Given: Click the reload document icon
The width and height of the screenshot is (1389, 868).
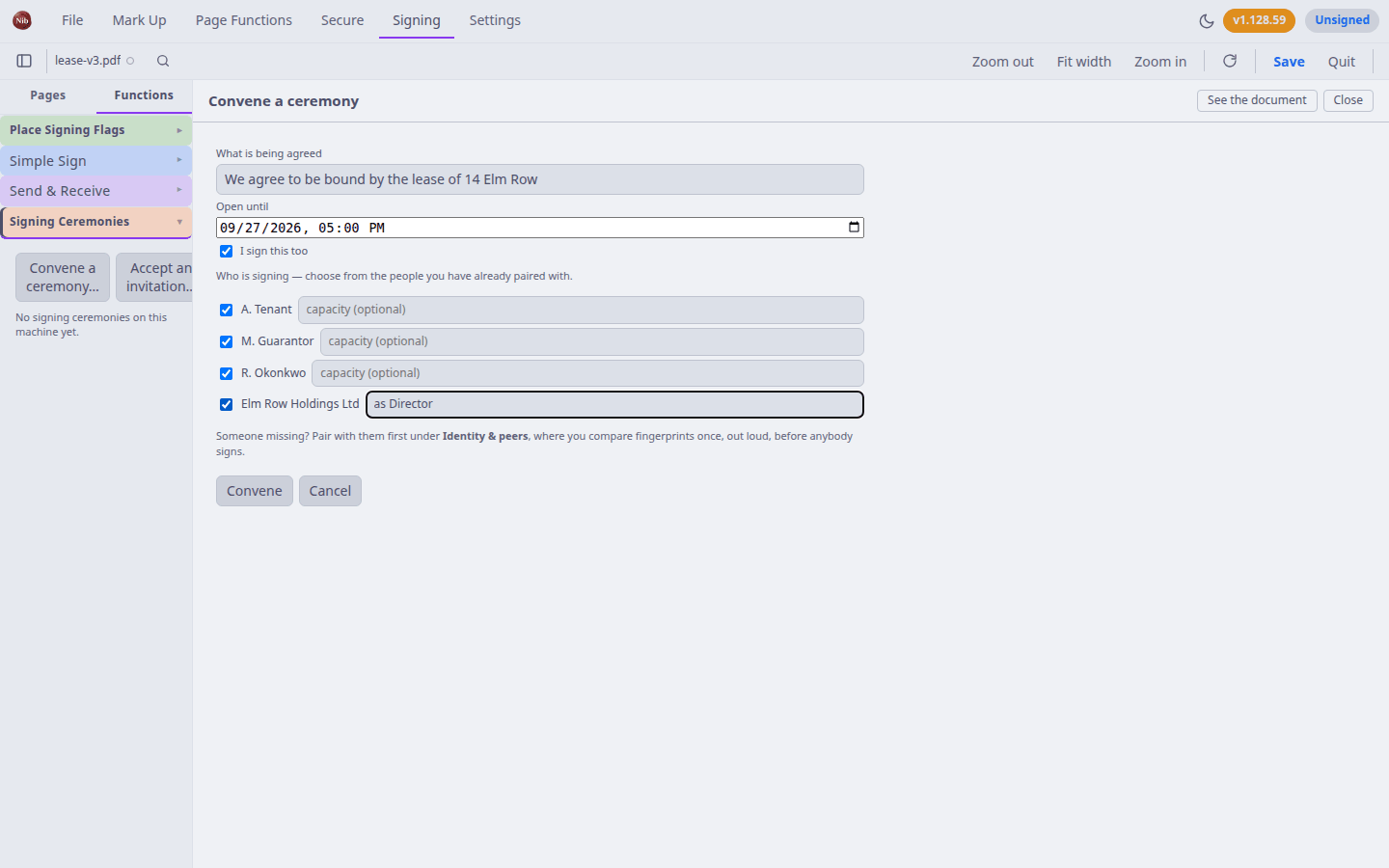Looking at the screenshot, I should (1230, 61).
